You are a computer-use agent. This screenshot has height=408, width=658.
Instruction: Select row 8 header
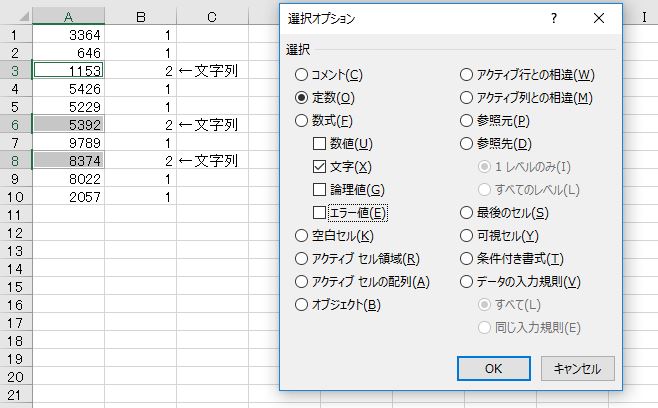[x=16, y=161]
